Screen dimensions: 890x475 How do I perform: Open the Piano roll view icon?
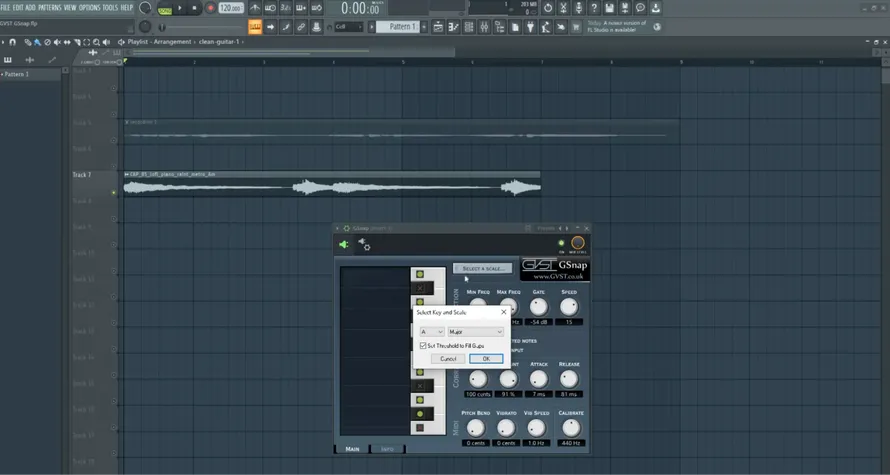(x=454, y=27)
